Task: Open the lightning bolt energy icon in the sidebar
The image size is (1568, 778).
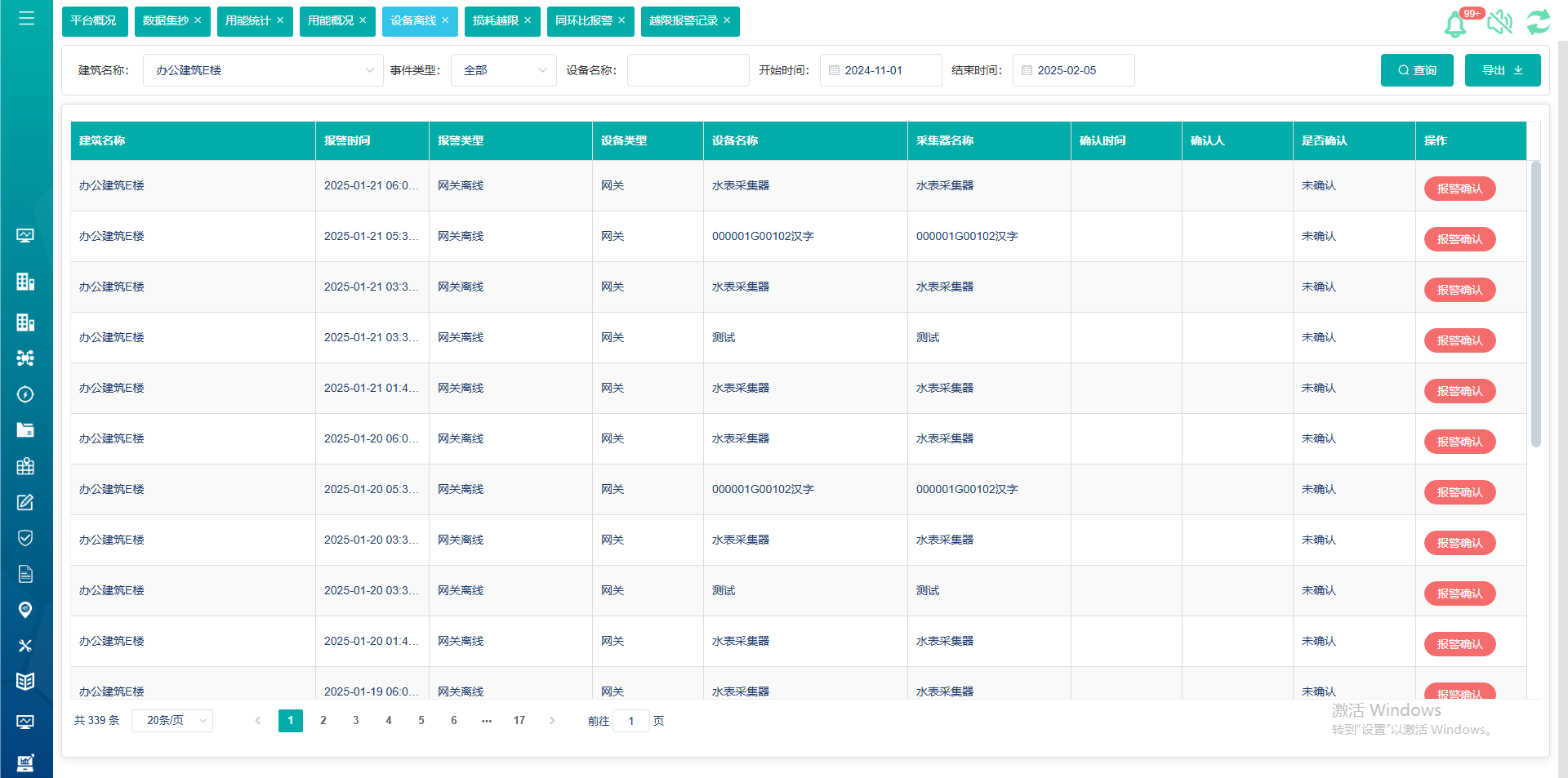Action: [x=25, y=394]
